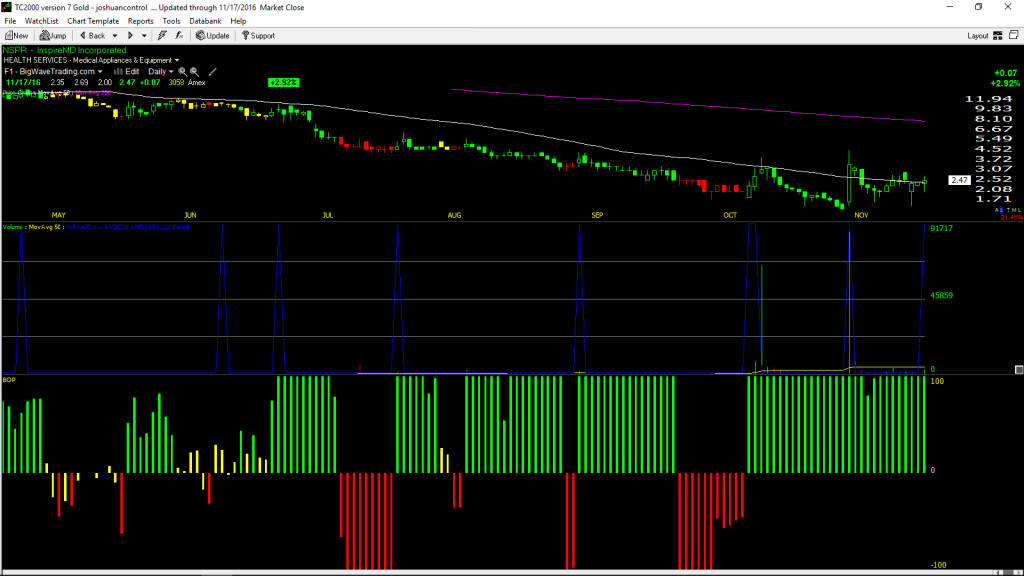Viewport: 1024px width, 576px height.
Task: Open the Databank menu
Action: point(205,21)
